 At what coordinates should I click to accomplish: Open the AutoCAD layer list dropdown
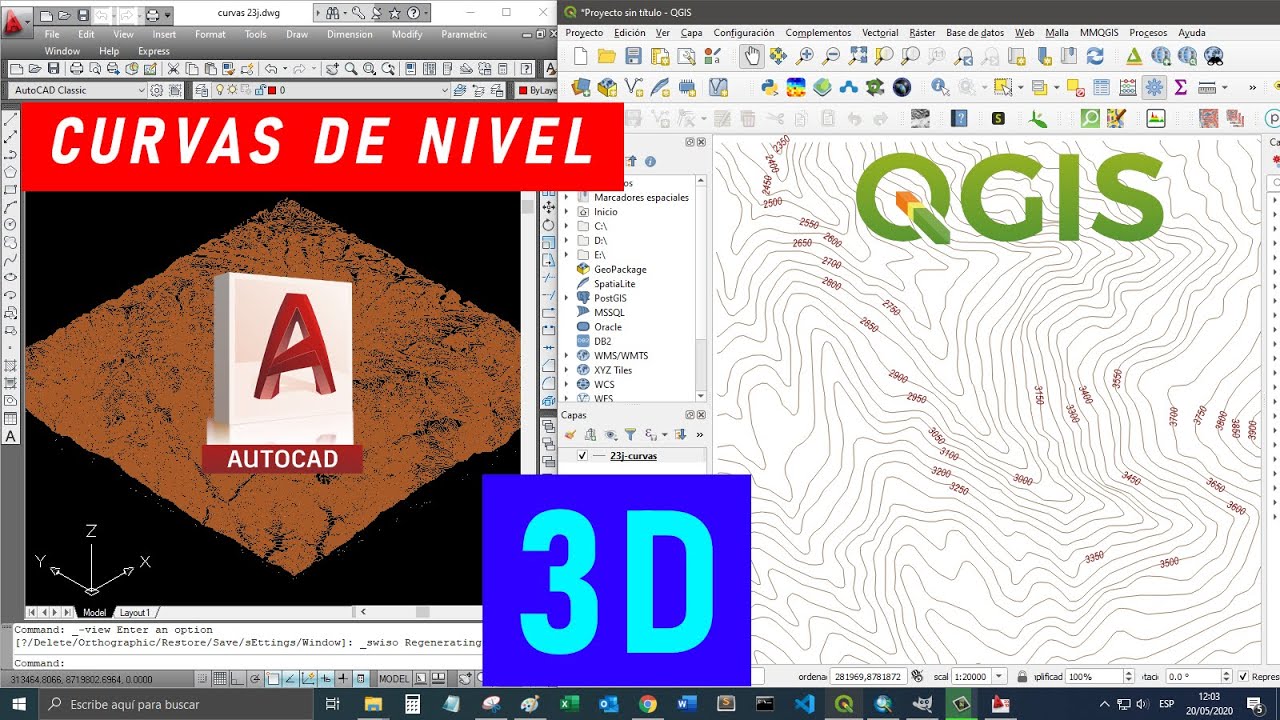click(443, 90)
